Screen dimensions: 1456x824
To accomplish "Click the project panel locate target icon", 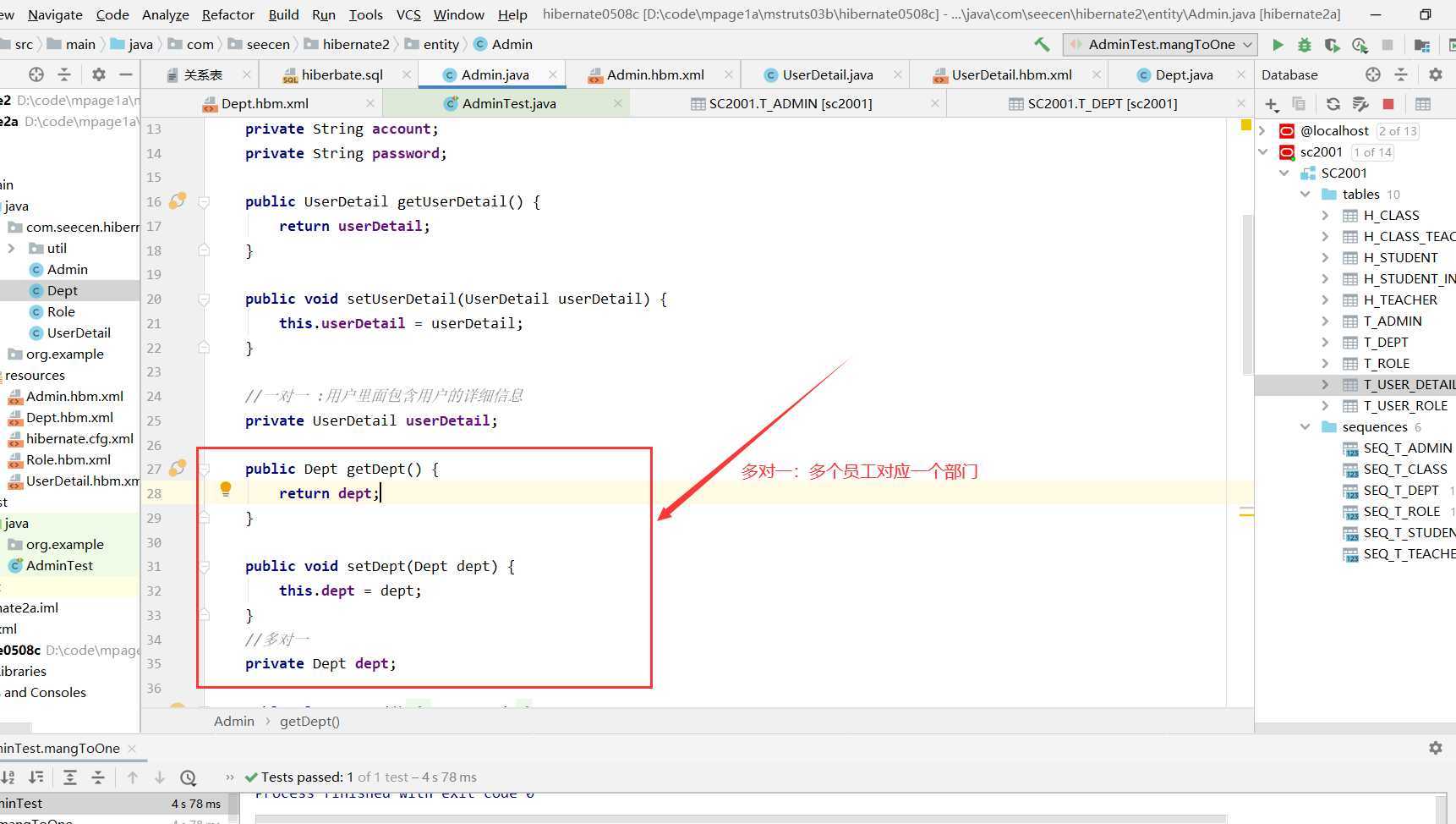I will point(36,74).
